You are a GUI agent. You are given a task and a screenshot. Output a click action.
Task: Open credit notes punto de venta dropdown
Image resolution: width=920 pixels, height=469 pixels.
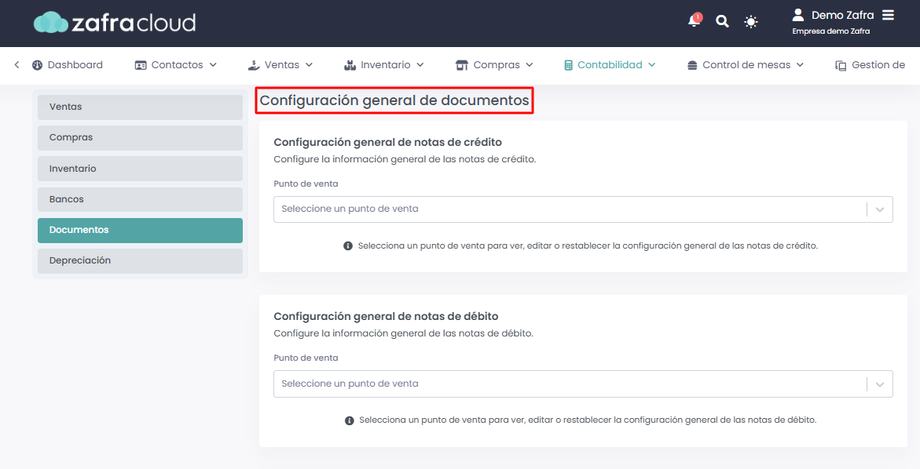point(583,210)
